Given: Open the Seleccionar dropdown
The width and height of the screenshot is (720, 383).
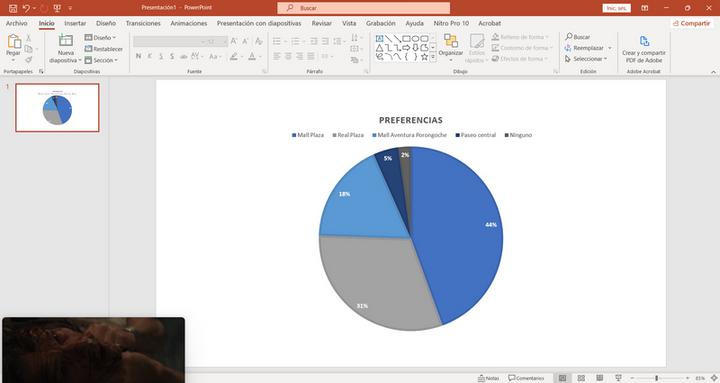Looking at the screenshot, I should tap(586, 59).
